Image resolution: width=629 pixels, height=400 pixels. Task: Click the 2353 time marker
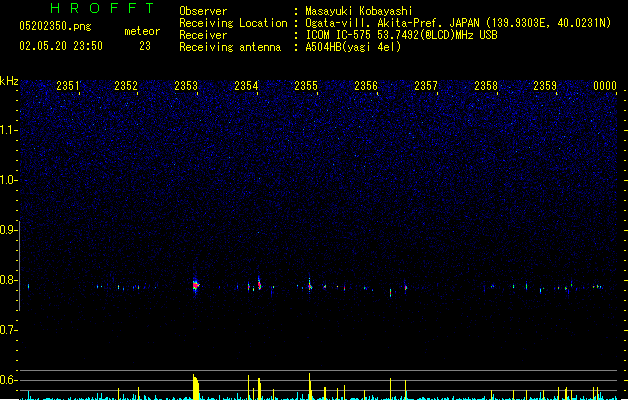186,86
